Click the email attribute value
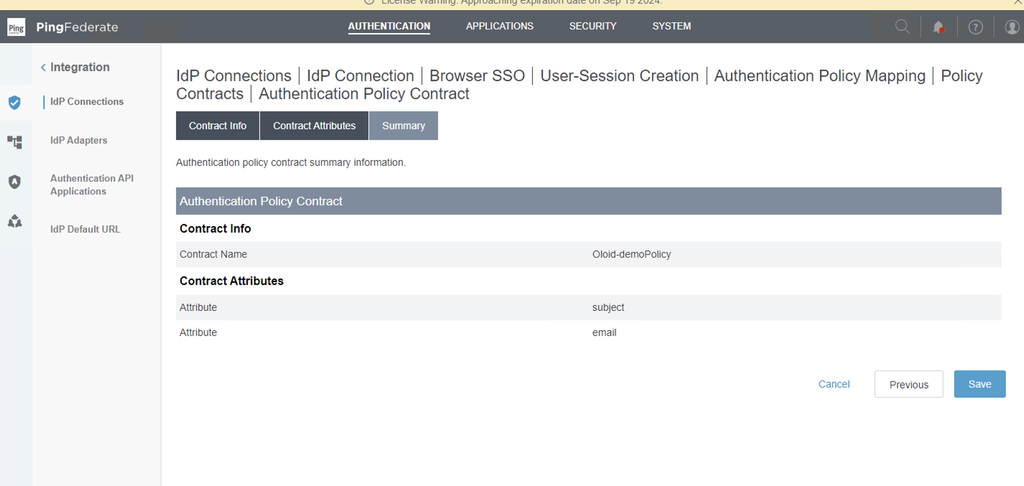Screen dimensions: 1024x486 [604, 332]
